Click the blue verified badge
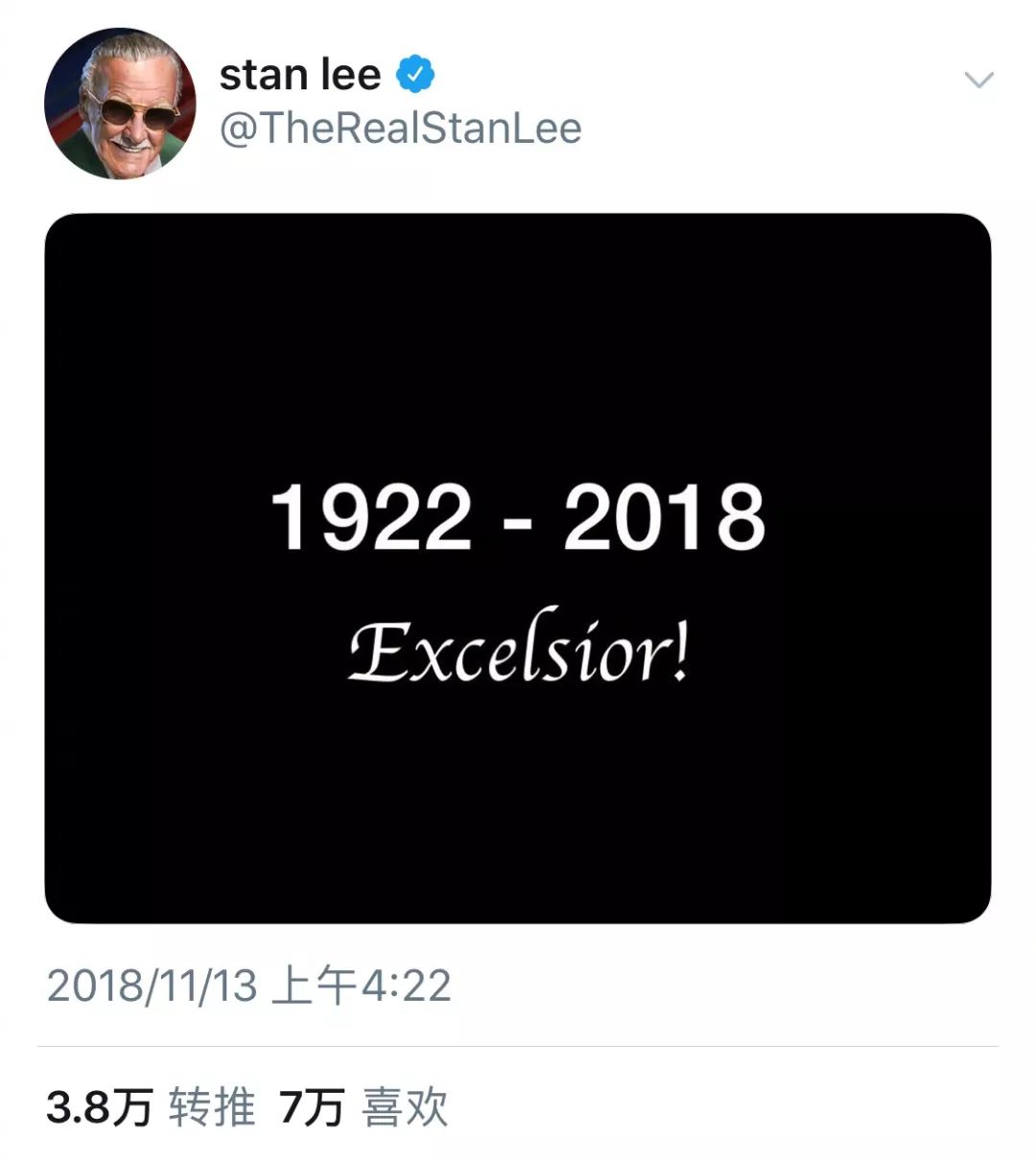The width and height of the screenshot is (1036, 1162). [415, 74]
